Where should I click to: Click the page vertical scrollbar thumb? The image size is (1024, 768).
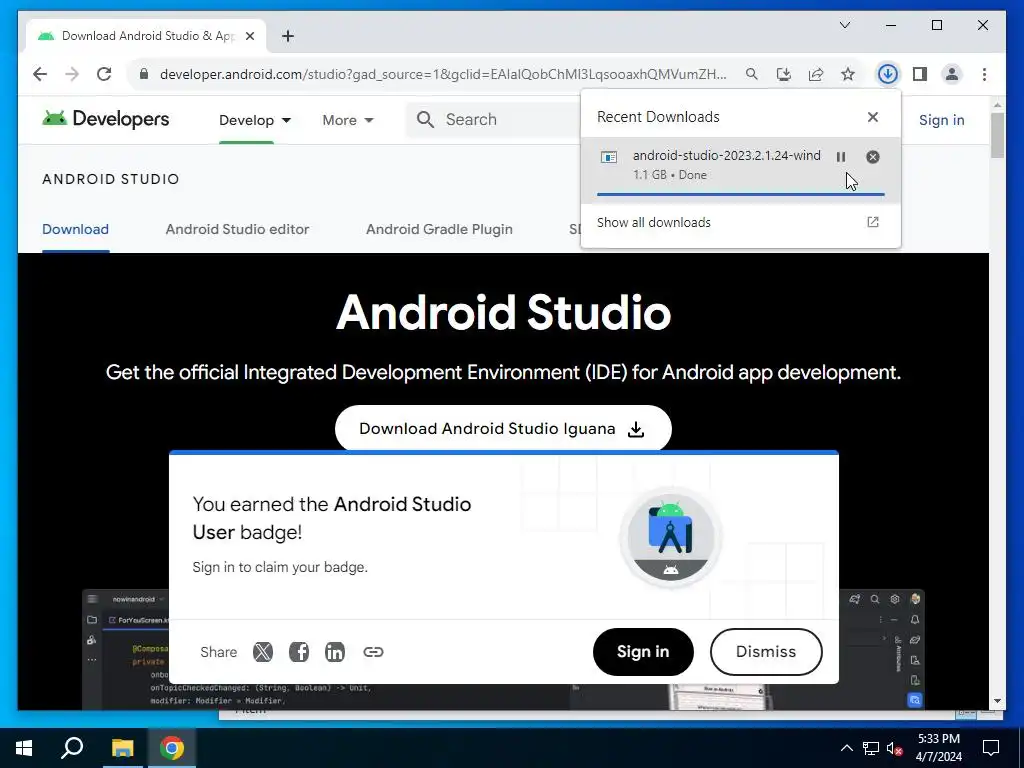point(997,135)
